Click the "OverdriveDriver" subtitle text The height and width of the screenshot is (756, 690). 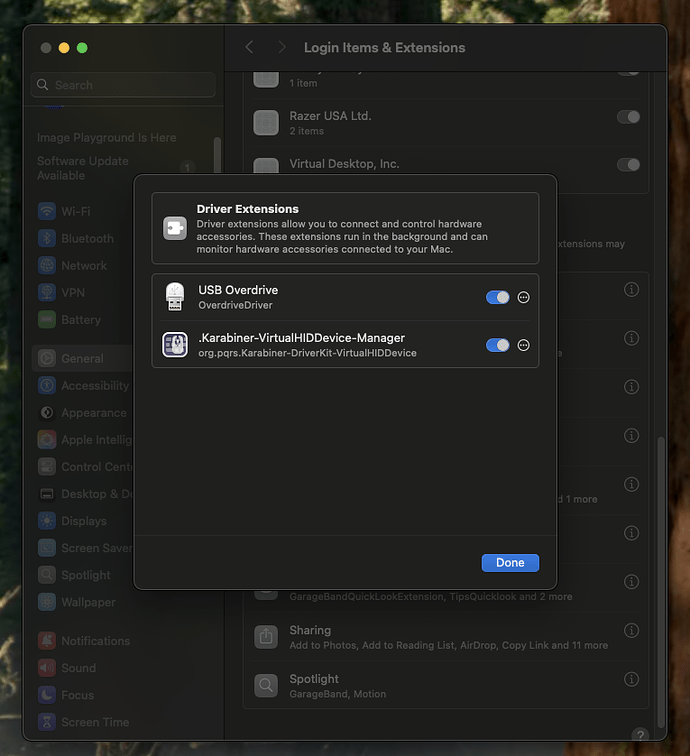[235, 305]
